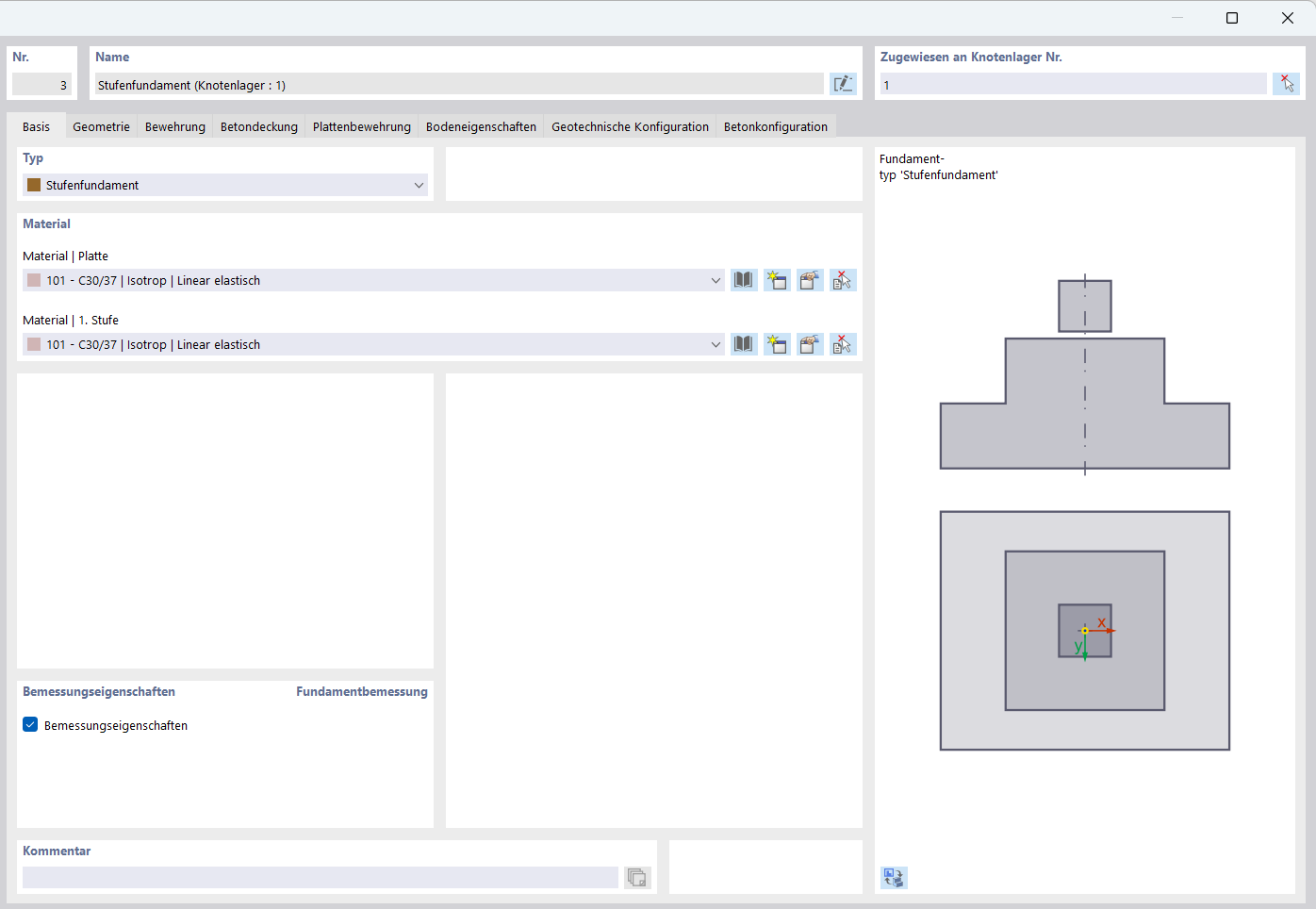Click the Name input field

point(459,84)
